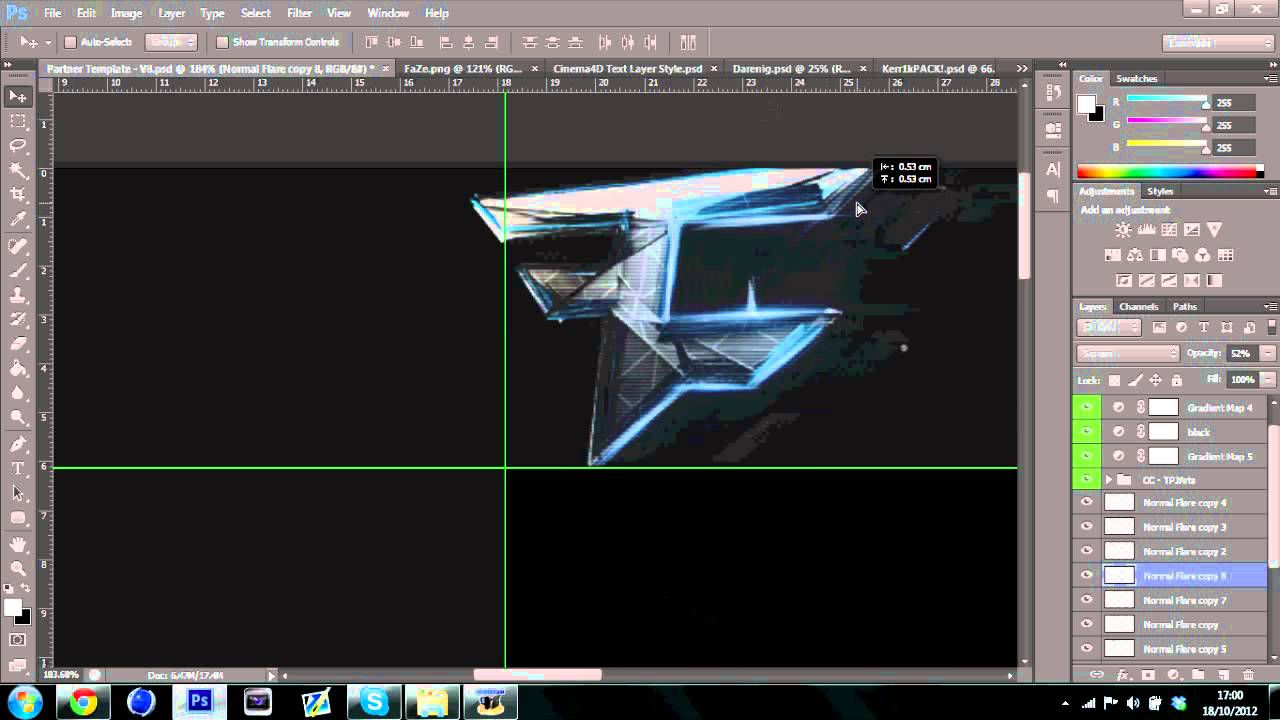Open the Character panel icon
1280x720 pixels.
tap(1052, 171)
